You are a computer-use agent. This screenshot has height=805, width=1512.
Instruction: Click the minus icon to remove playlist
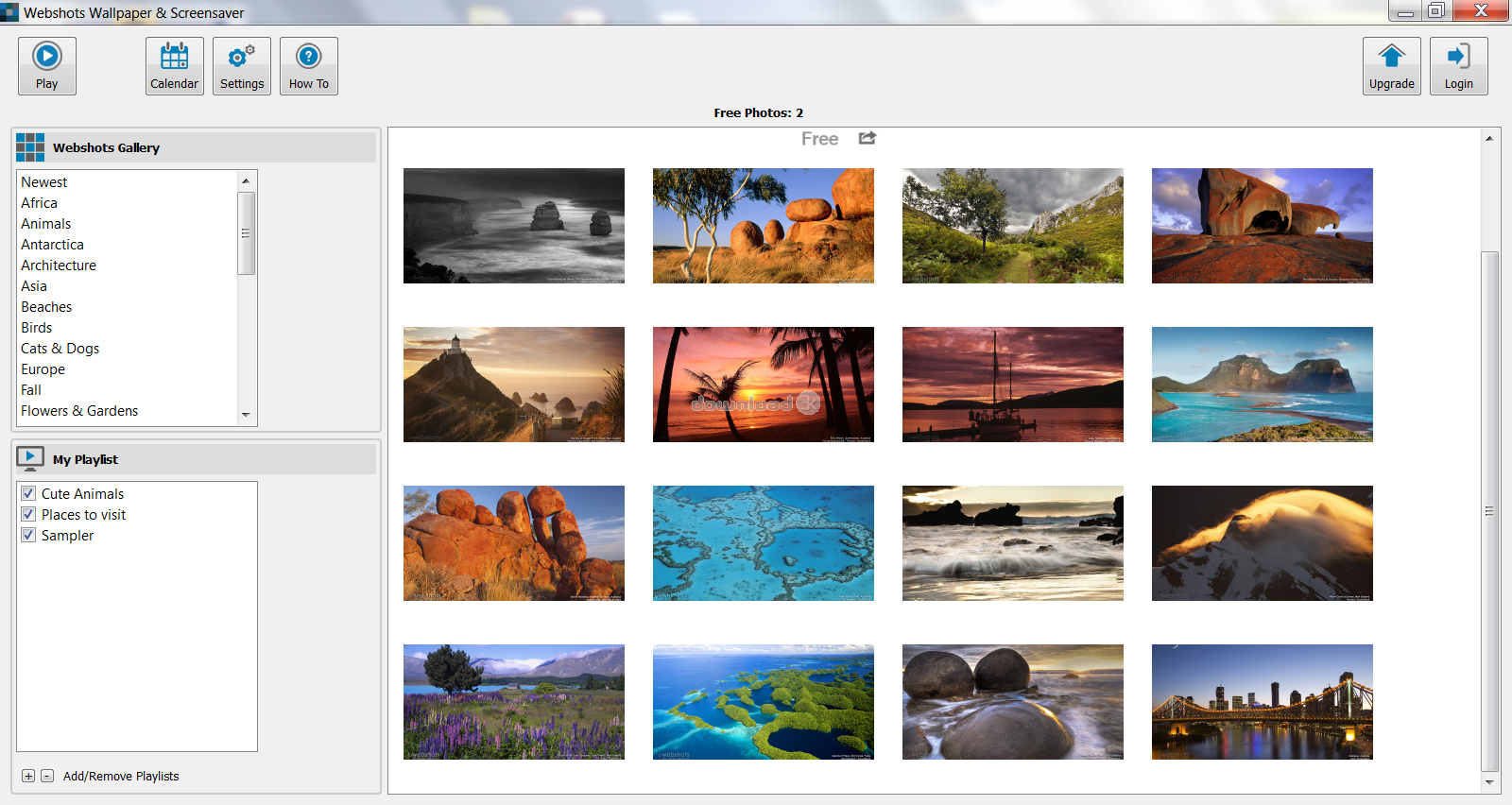coord(47,776)
